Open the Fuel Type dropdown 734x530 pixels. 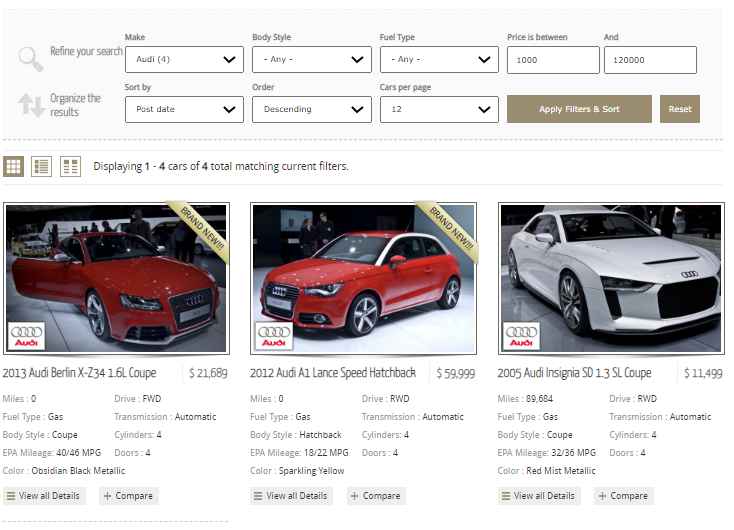tap(439, 59)
